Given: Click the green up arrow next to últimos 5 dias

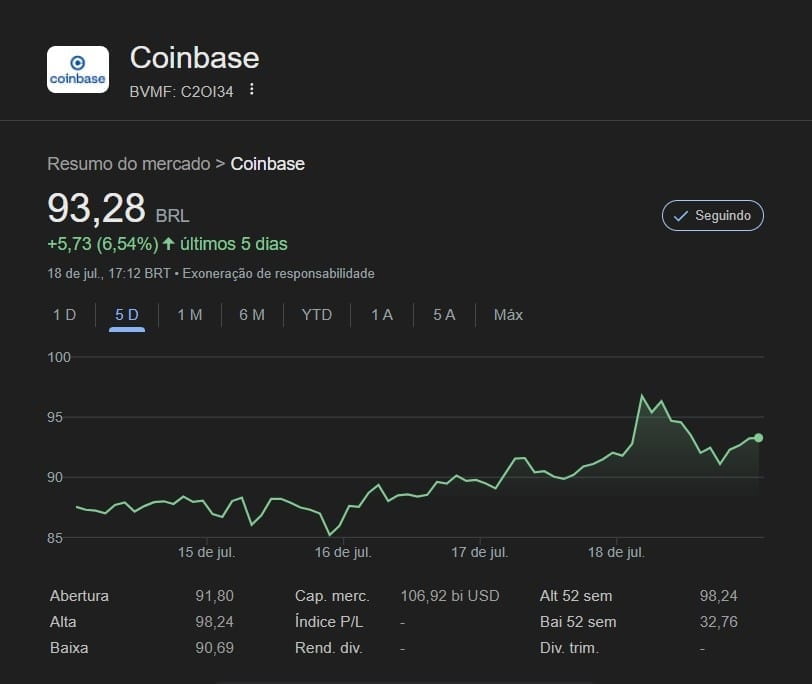Looking at the screenshot, I should pyautogui.click(x=168, y=244).
